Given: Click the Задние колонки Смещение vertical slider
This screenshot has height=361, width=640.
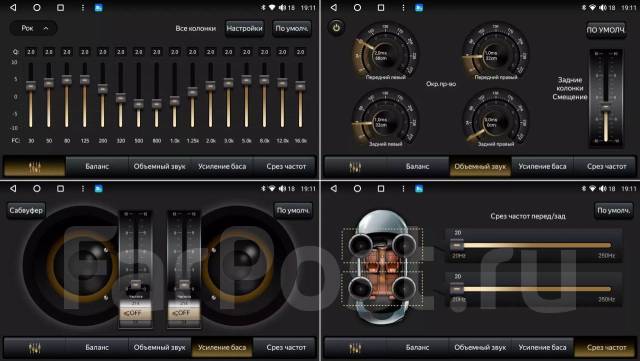Looking at the screenshot, I should (x=606, y=97).
